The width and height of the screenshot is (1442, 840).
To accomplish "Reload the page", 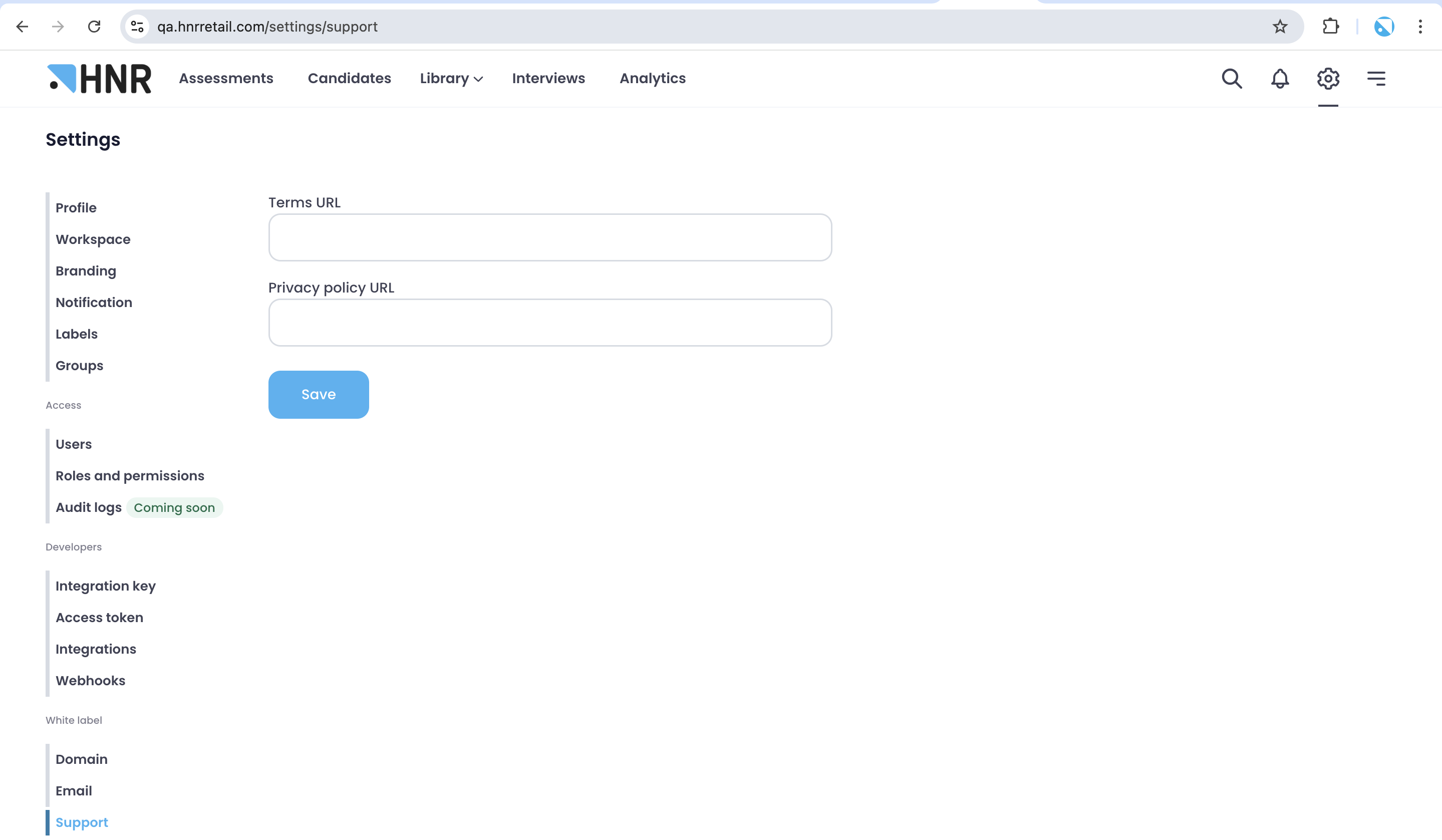I will 94,27.
